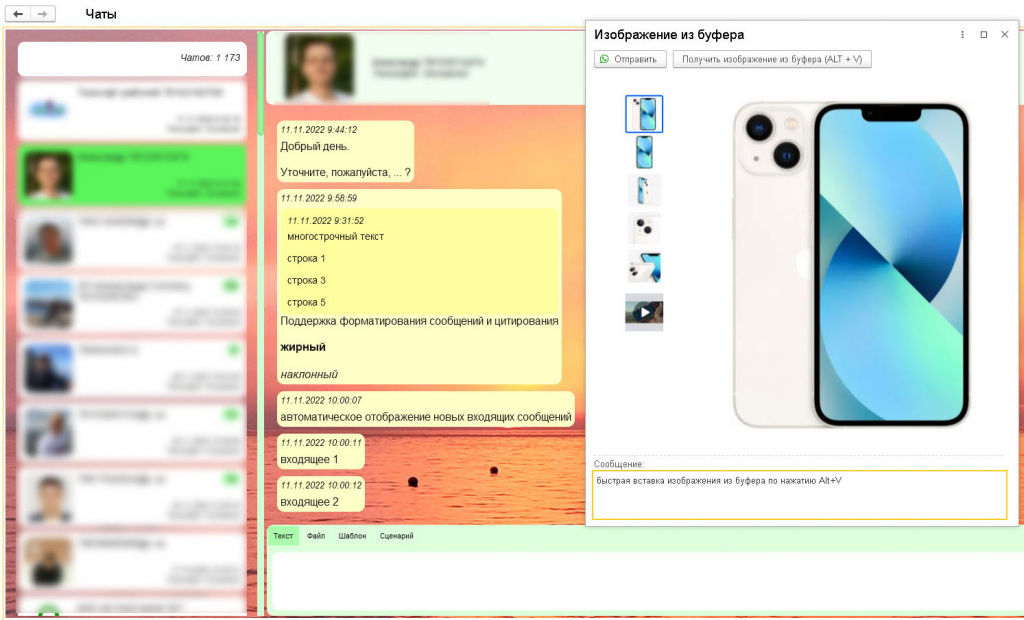Open the three-dot menu of the clipboard image dialog
Screen dimensions: 1024x620
pyautogui.click(x=962, y=35)
